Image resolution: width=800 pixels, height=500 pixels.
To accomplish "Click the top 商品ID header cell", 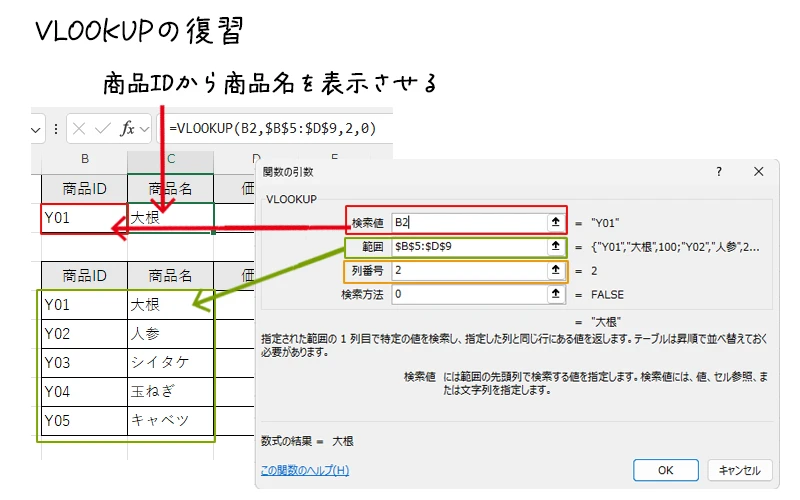I will pyautogui.click(x=85, y=189).
